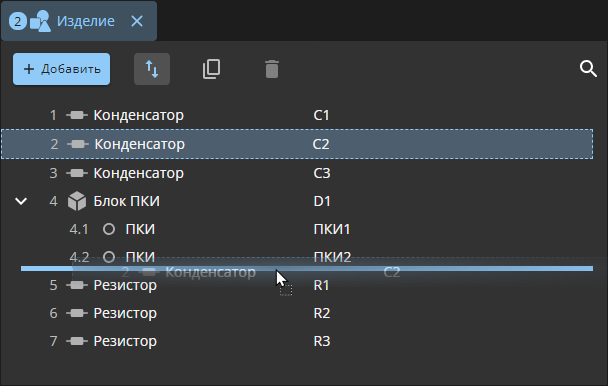Click the R2 designator cell
This screenshot has width=608, height=386.
(x=322, y=313)
